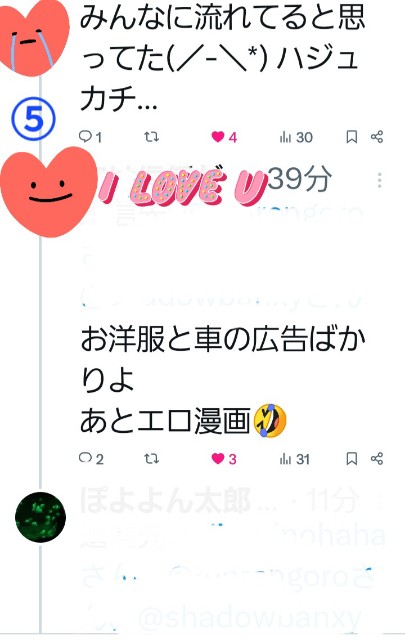Image resolution: width=405 pixels, height=640 pixels.
Task: Open the crying heart avatar profile
Action: (33, 37)
